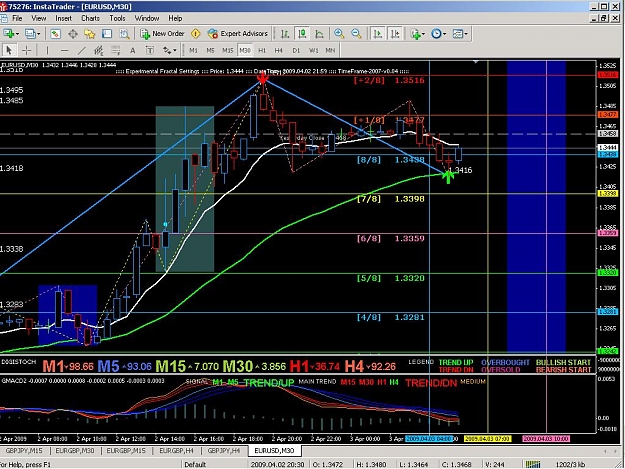Image resolution: width=625 pixels, height=469 pixels.
Task: Show the Navigator panel (folder with star)
Action: (90, 34)
